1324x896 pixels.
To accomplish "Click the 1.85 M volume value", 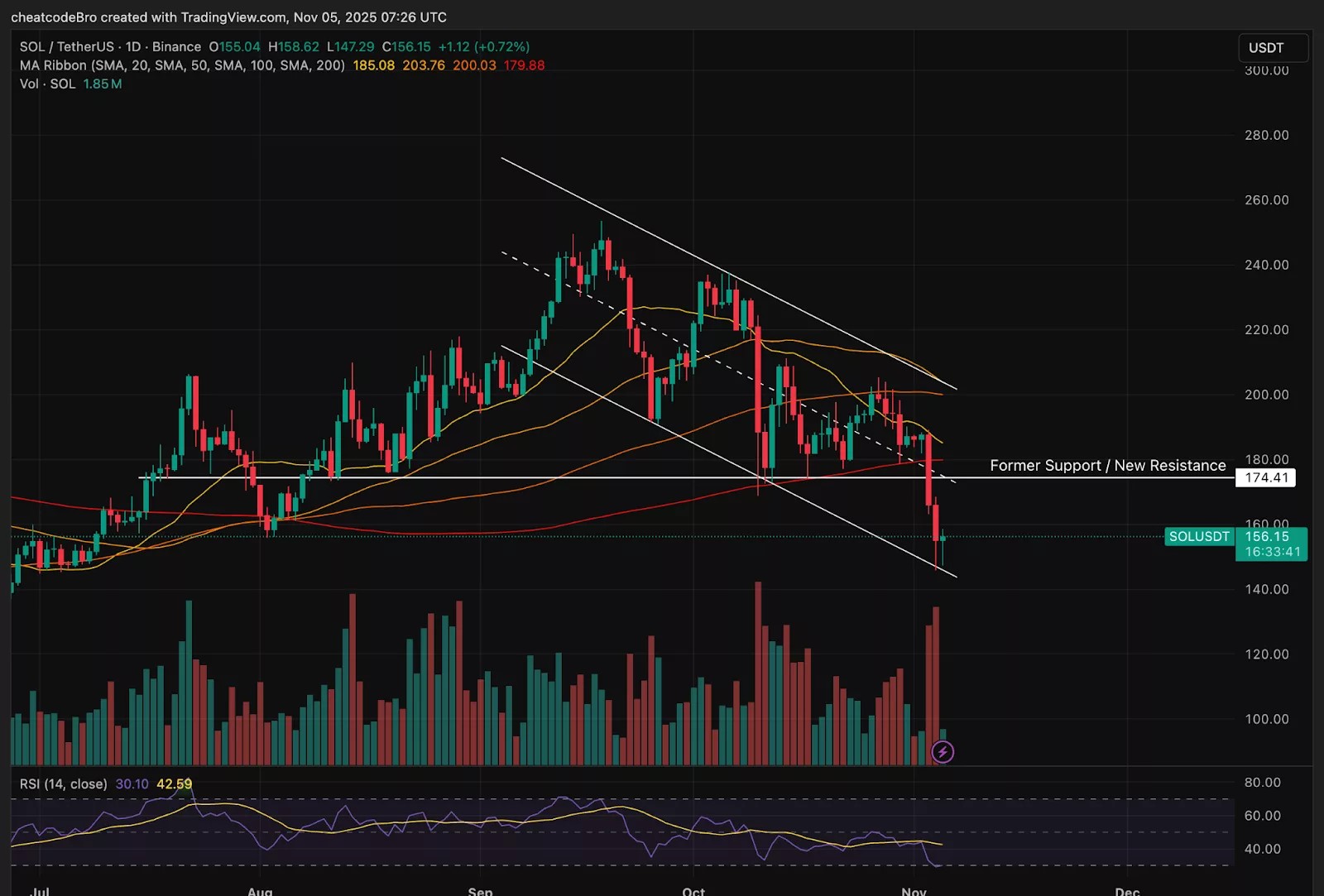I will [x=102, y=84].
